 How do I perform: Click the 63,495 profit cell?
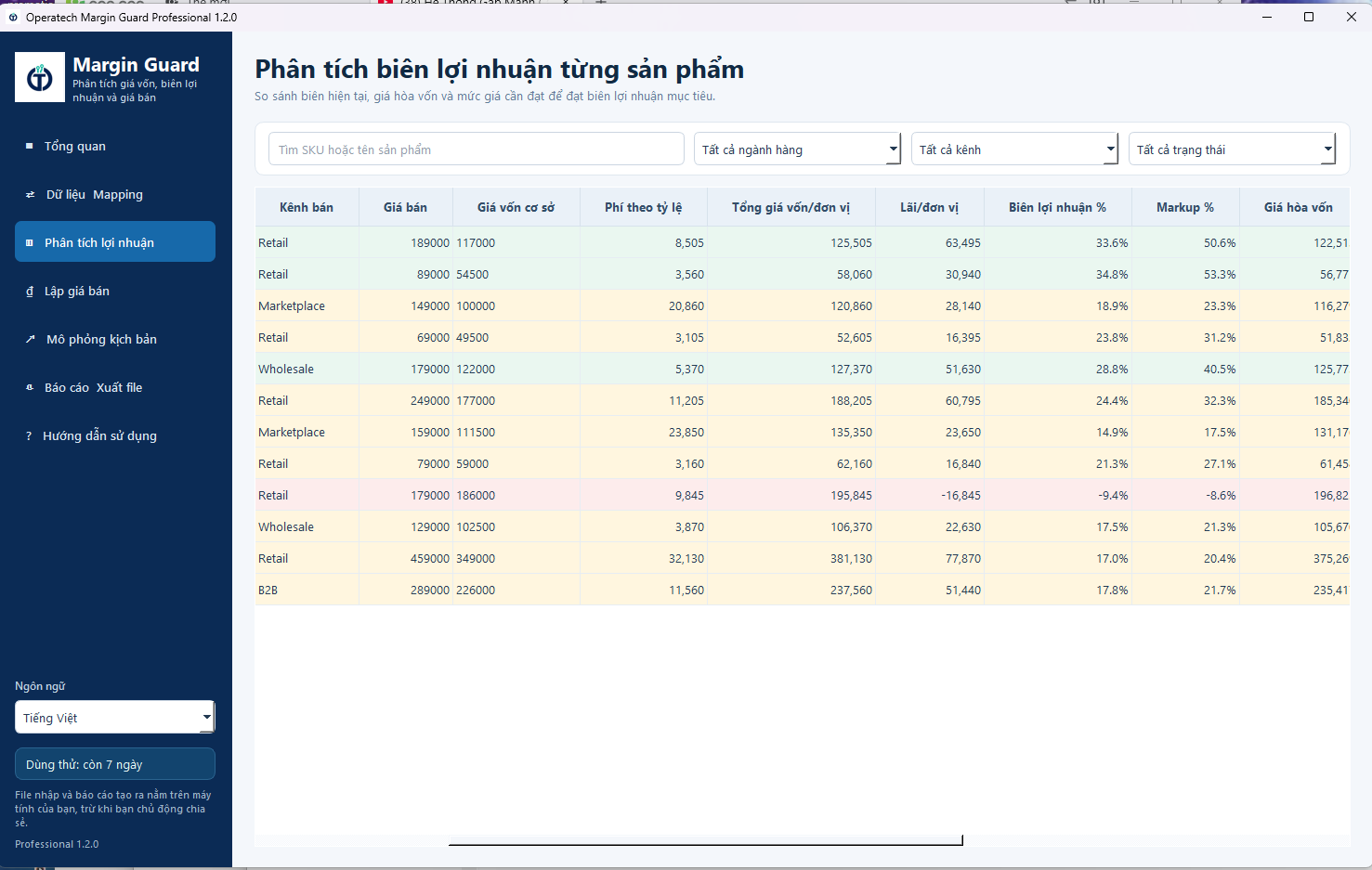click(930, 242)
